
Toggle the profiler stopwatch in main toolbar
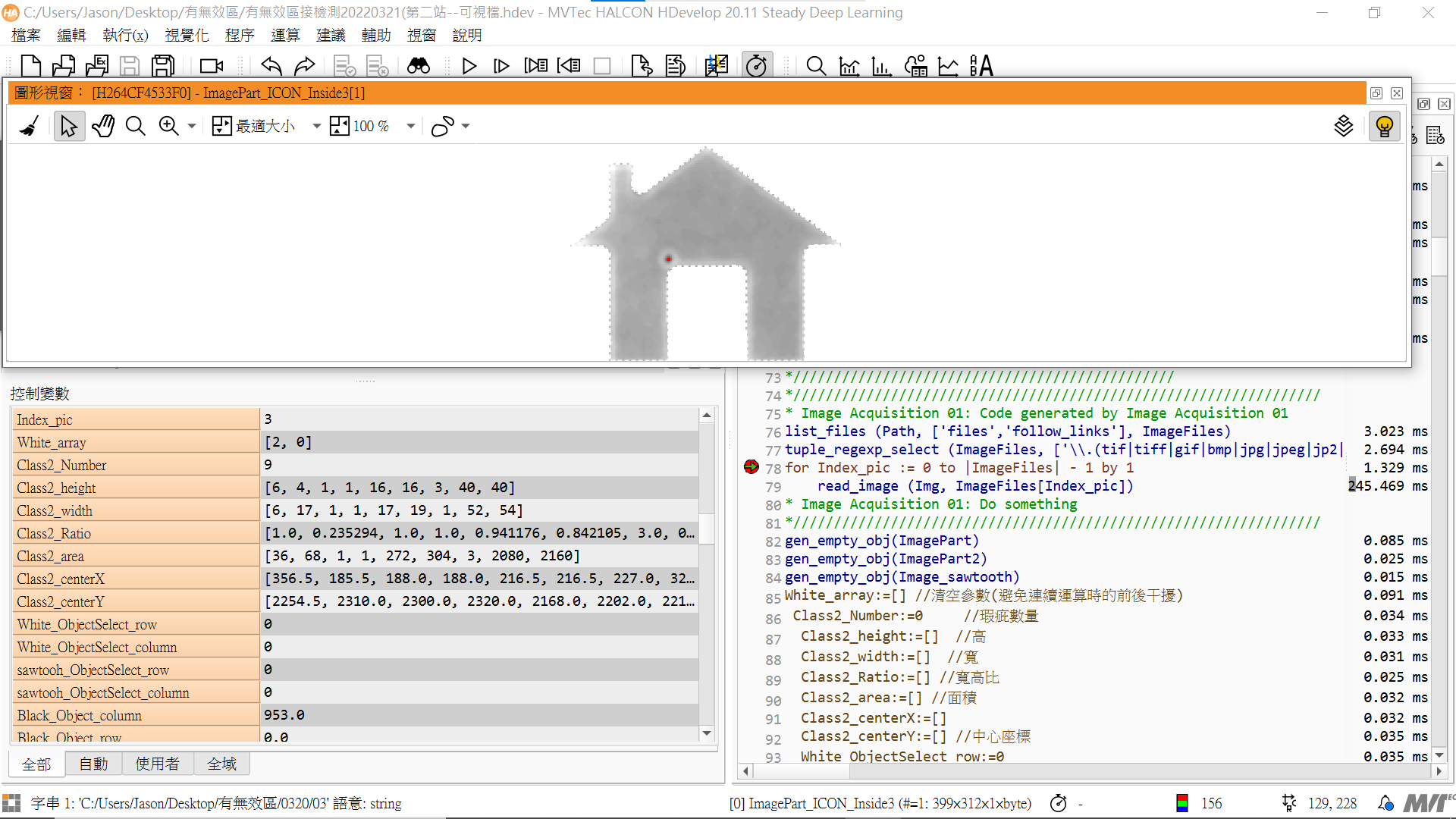[757, 66]
